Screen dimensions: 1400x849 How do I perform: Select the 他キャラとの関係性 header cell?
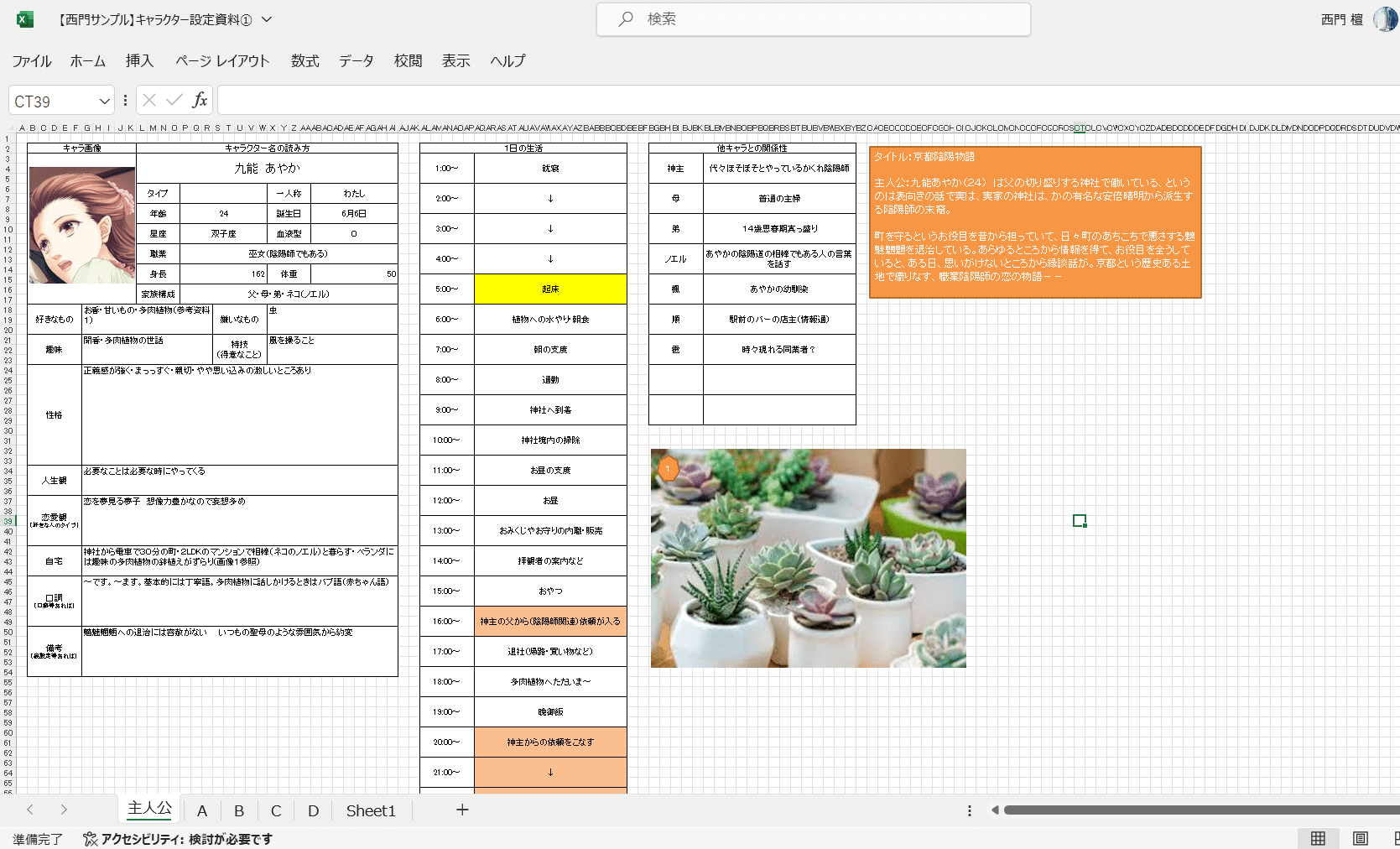752,148
